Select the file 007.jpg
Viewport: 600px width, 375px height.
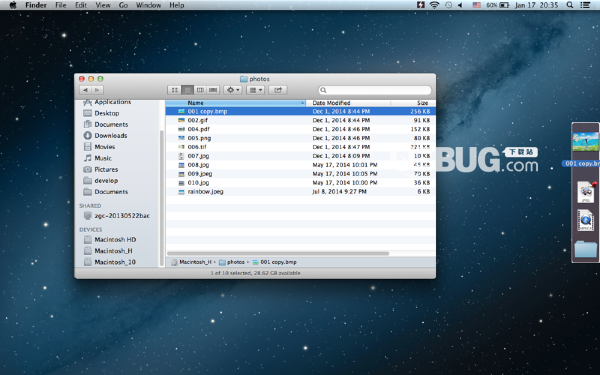click(300, 156)
